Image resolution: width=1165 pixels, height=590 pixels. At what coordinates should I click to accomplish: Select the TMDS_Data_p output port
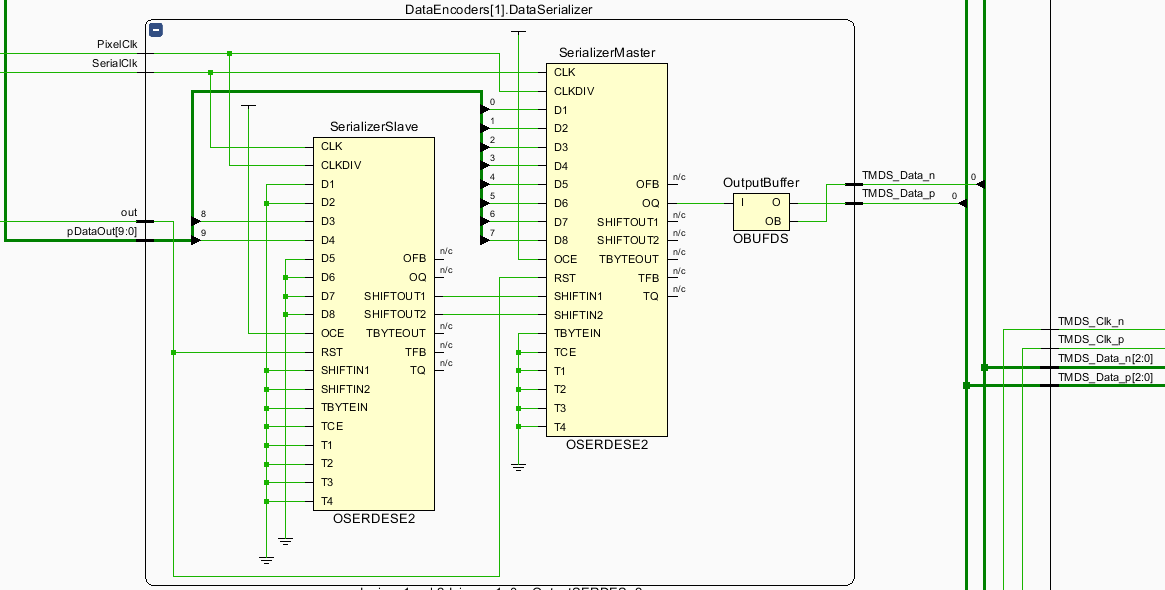pos(898,193)
